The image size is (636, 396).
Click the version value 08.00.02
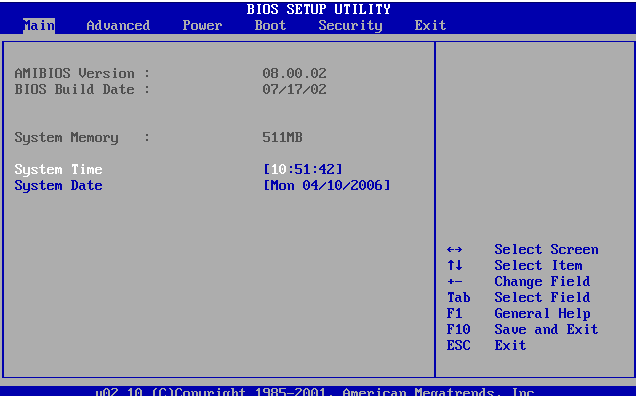click(x=294, y=73)
